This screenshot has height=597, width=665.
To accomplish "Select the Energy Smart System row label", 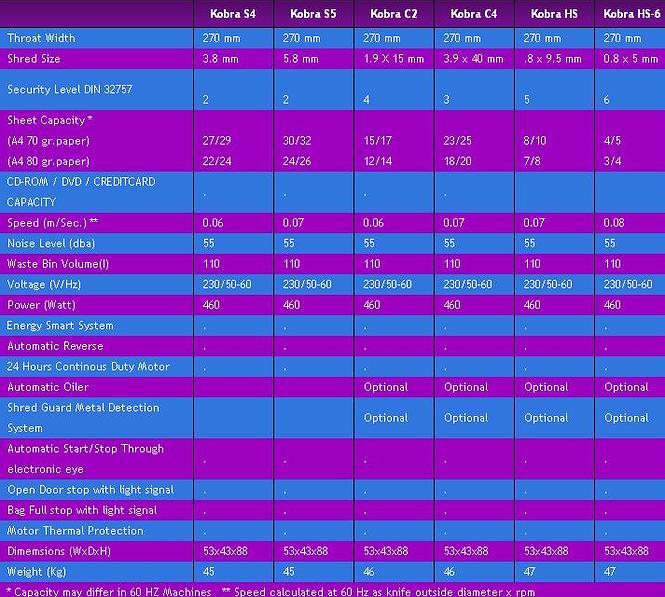I will click(60, 325).
